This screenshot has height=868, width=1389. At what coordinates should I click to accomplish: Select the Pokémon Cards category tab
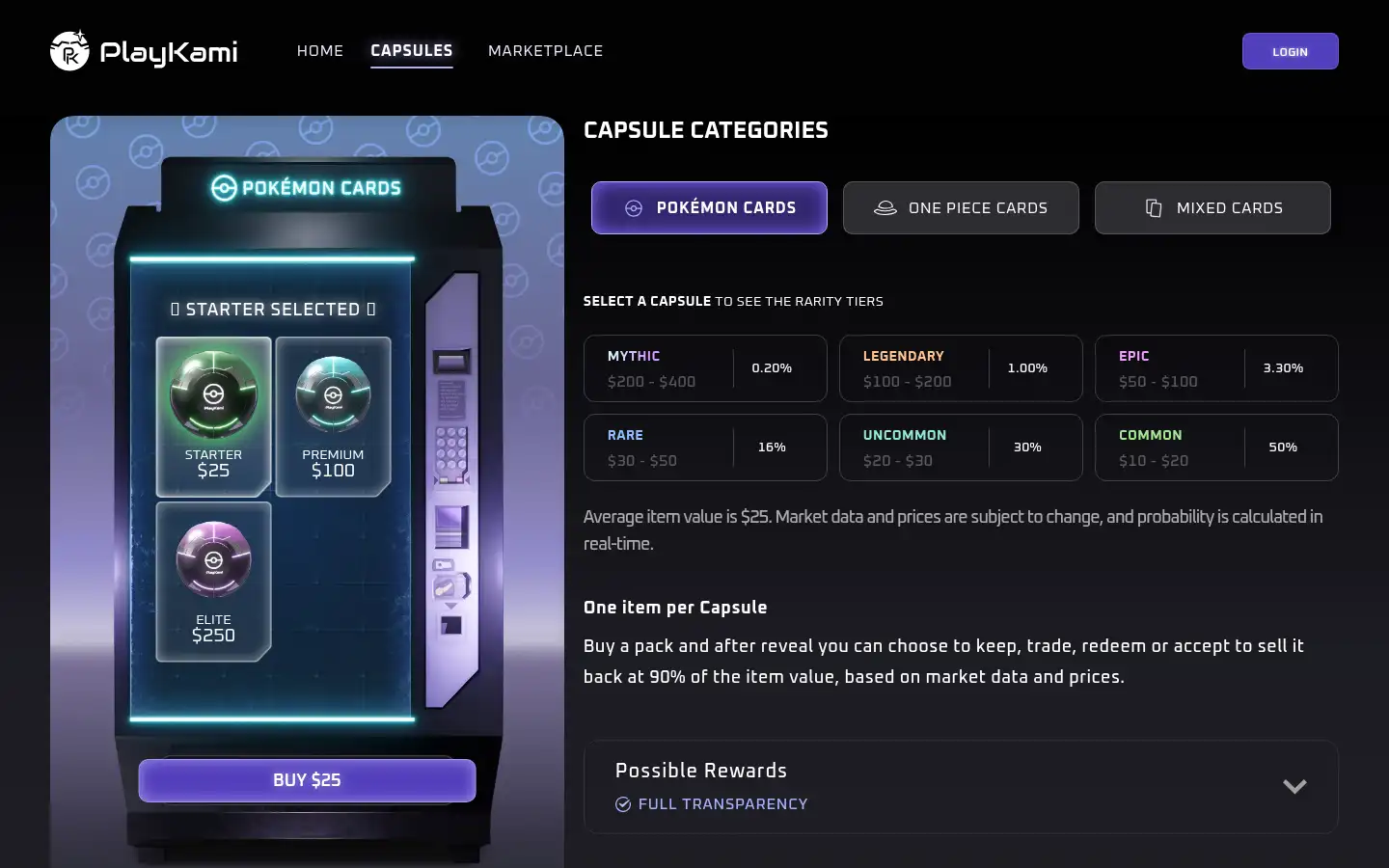[x=709, y=207]
